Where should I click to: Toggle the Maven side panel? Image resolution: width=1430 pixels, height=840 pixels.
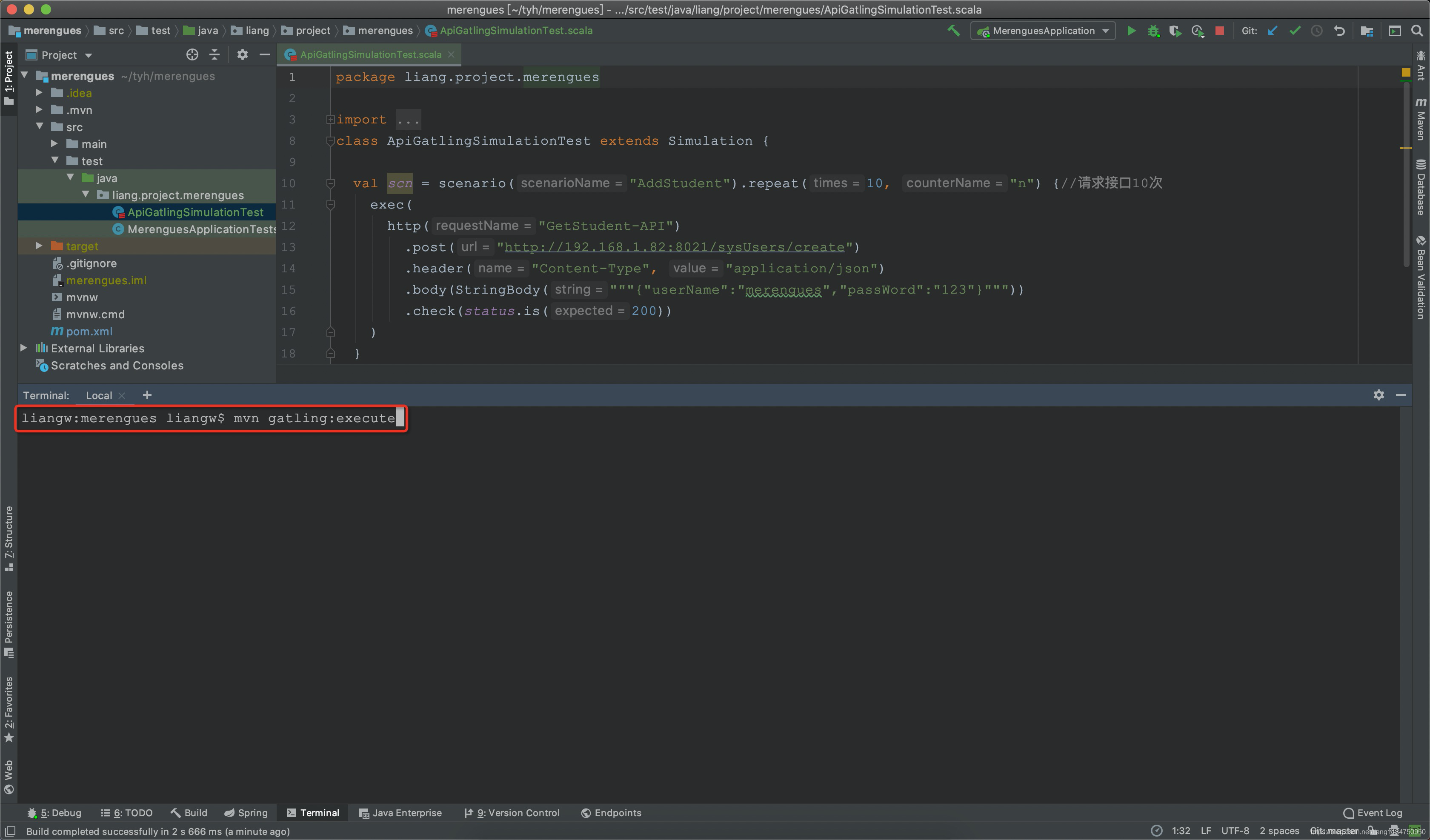tap(1420, 119)
